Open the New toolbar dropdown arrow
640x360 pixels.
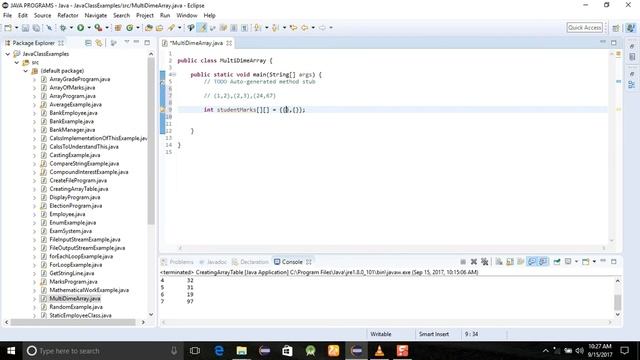(x=16, y=28)
